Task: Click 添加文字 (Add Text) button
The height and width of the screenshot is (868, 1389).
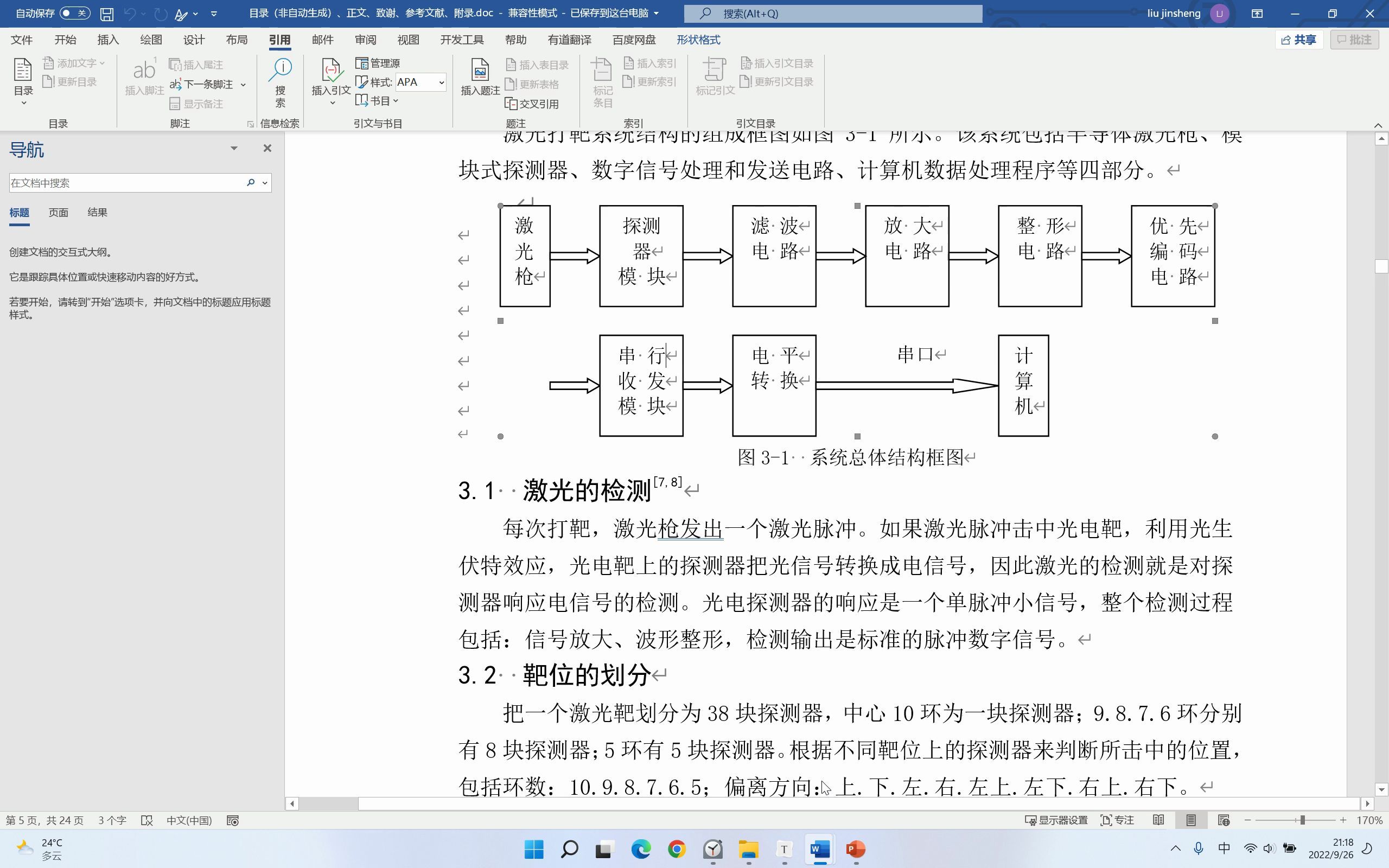Action: click(x=75, y=63)
